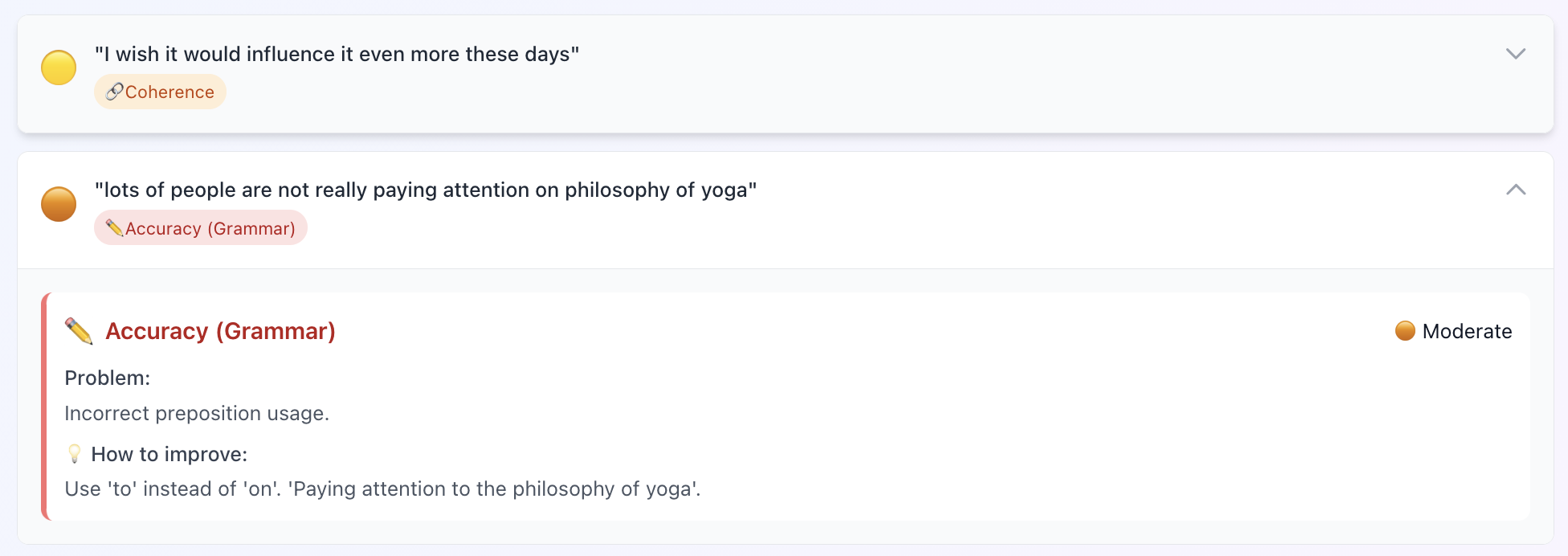Click the large pencil icon in the detail panel

79,331
